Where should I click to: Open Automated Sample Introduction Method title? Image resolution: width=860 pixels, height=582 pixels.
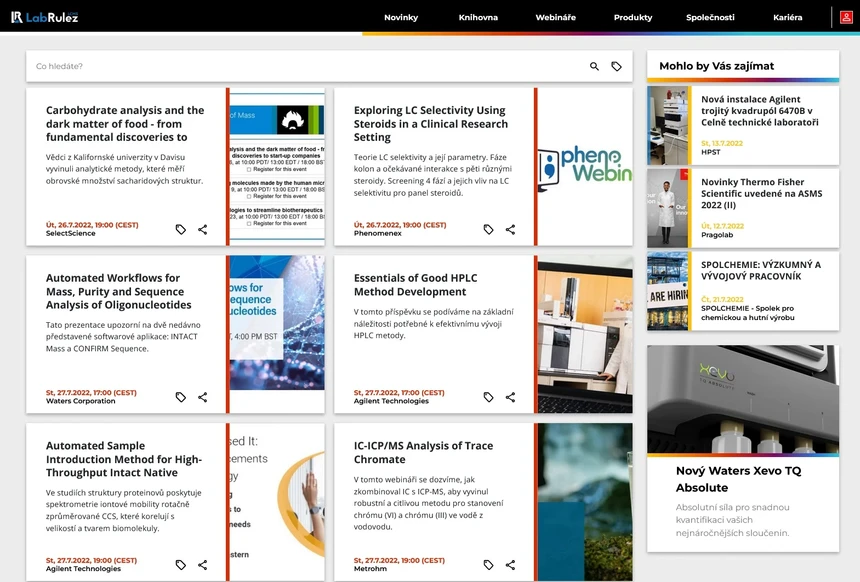pyautogui.click(x=124, y=459)
